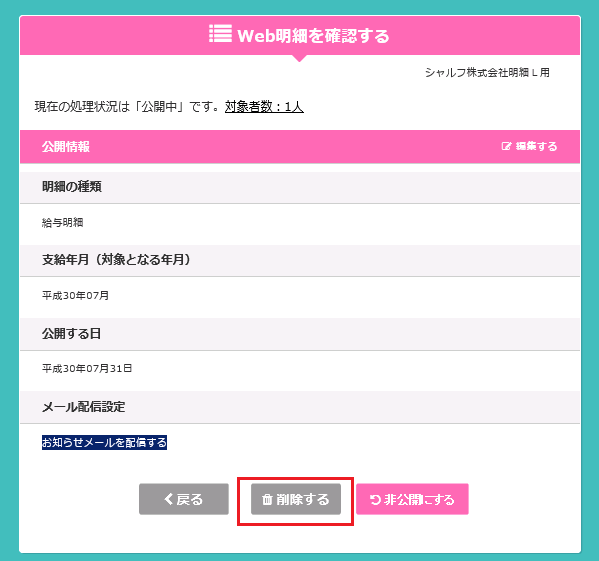Screen dimensions: 599x561
Task: Click the highlighted お知らせメールを配信する text
Action: pos(104,443)
